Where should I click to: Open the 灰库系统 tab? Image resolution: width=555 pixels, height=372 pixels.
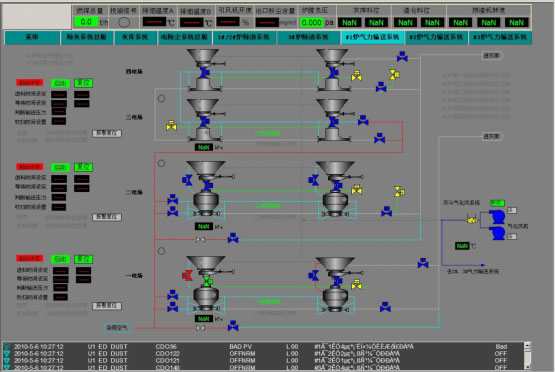click(x=135, y=37)
